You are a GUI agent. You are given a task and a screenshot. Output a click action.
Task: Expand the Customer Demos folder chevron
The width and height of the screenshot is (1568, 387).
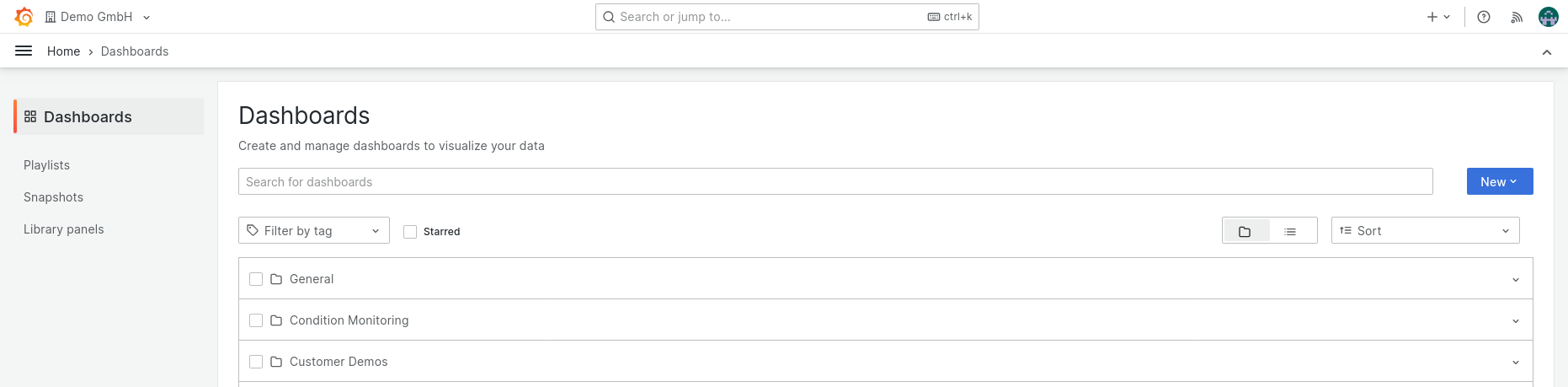[x=1516, y=363]
